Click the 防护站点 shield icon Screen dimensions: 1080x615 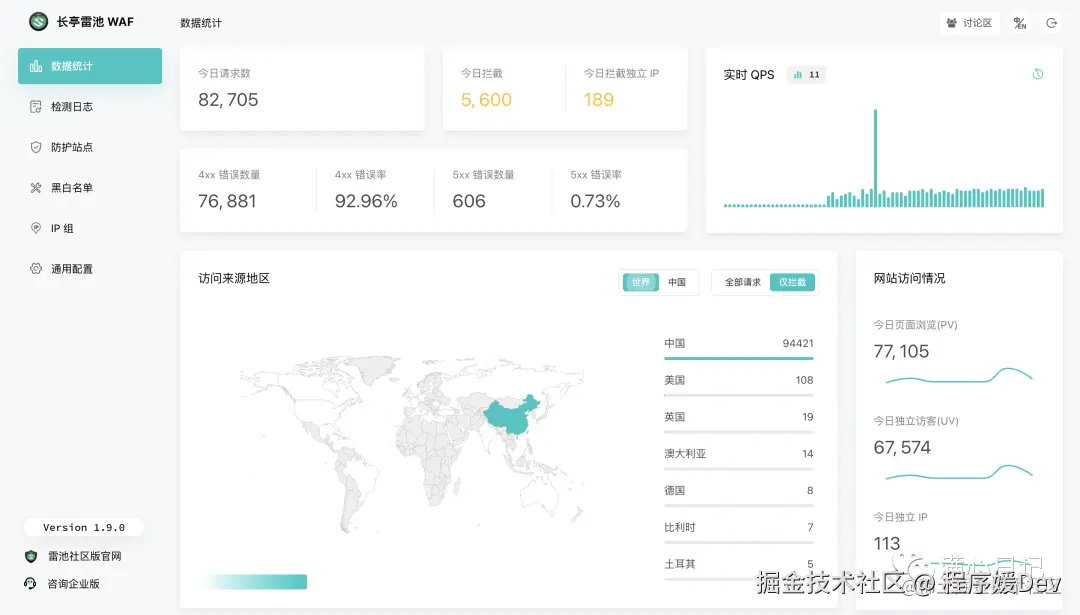[36, 147]
